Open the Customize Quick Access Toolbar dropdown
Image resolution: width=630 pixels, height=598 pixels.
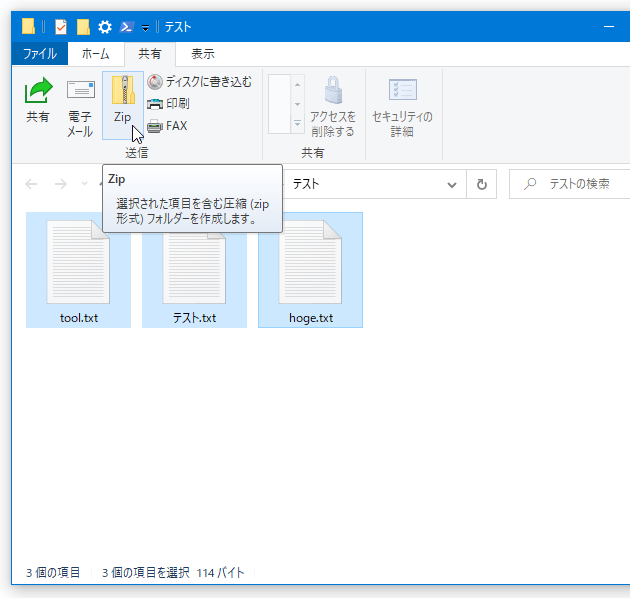coord(145,28)
